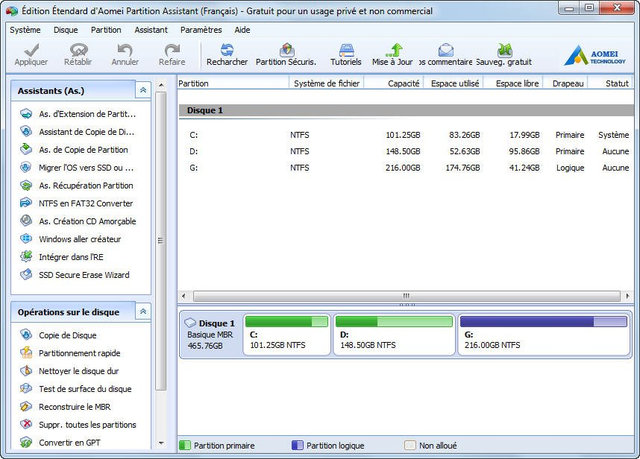This screenshot has width=640, height=459.
Task: Select Copie de Disque operation
Action: [58, 335]
